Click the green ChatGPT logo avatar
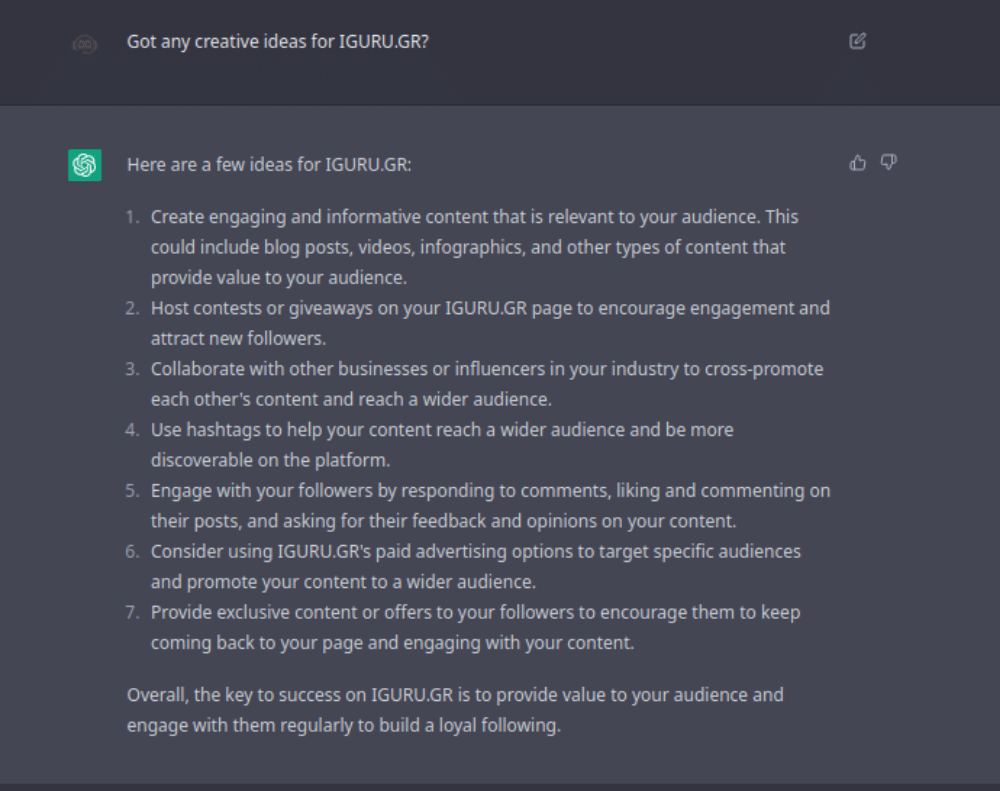 pos(85,165)
